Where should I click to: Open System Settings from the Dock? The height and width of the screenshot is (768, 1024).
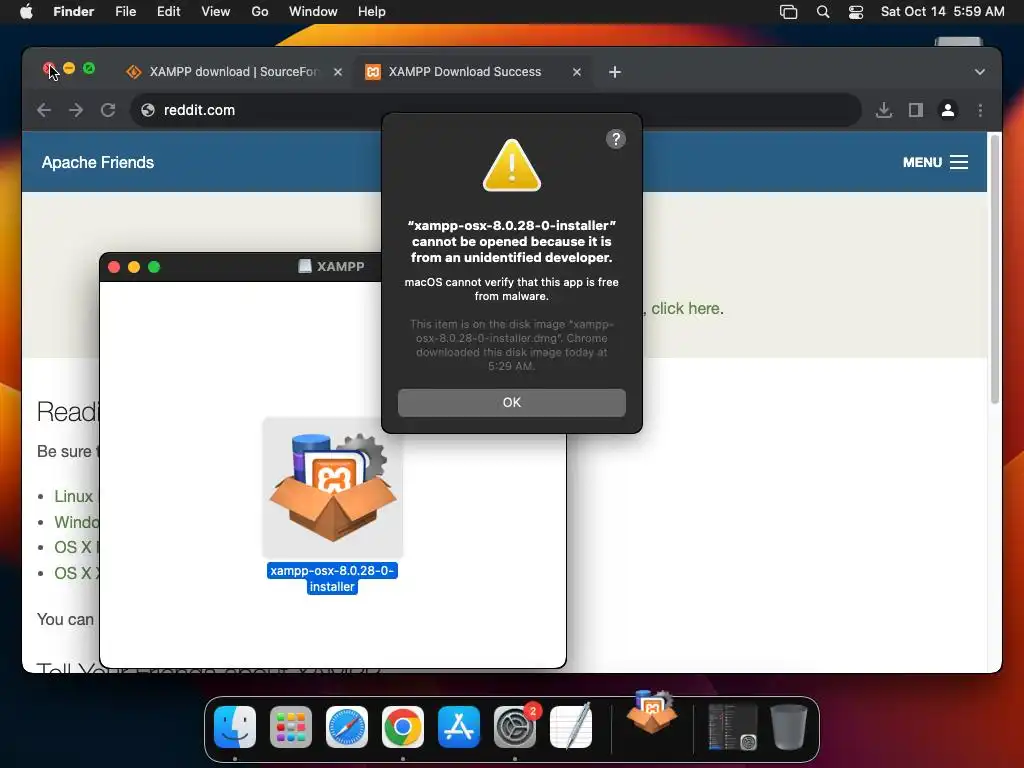[515, 727]
